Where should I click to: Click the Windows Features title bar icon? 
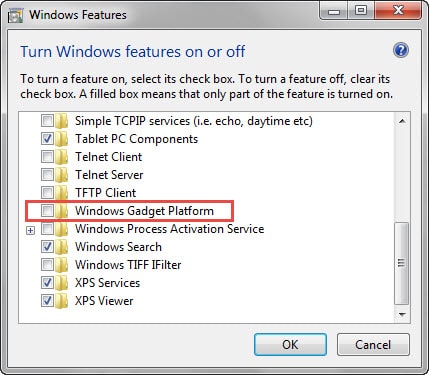(15, 15)
